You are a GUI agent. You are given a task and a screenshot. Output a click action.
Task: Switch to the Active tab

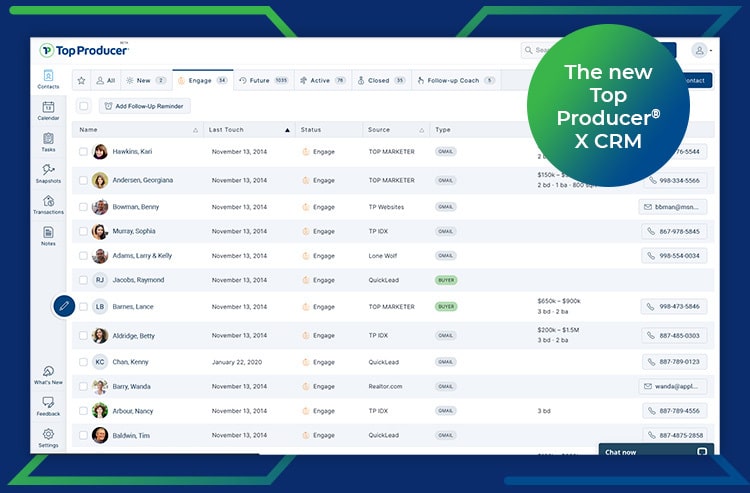[323, 80]
